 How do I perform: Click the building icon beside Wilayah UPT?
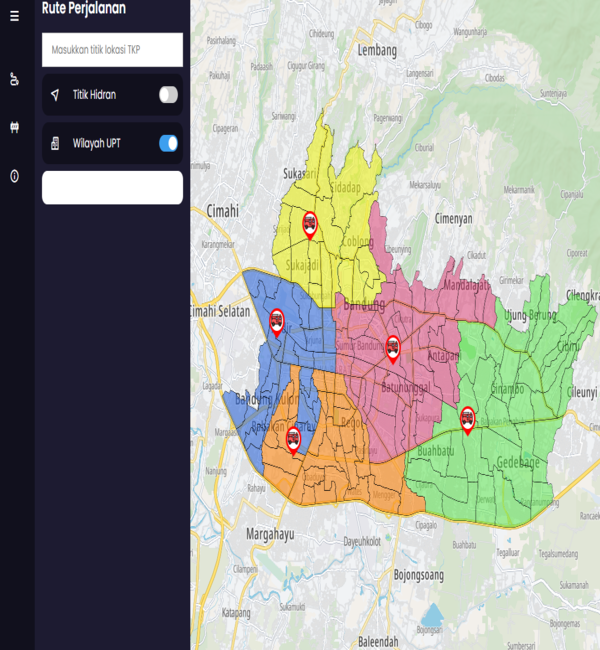[x=56, y=143]
